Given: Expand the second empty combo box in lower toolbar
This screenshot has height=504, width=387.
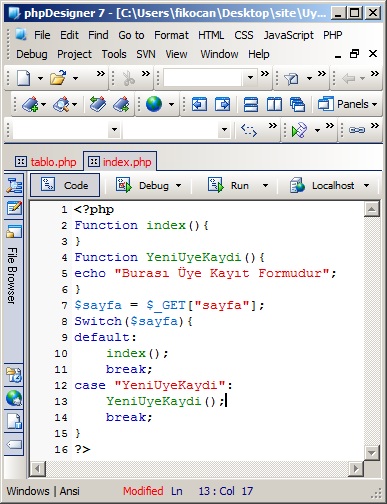Looking at the screenshot, I should coord(224,129).
